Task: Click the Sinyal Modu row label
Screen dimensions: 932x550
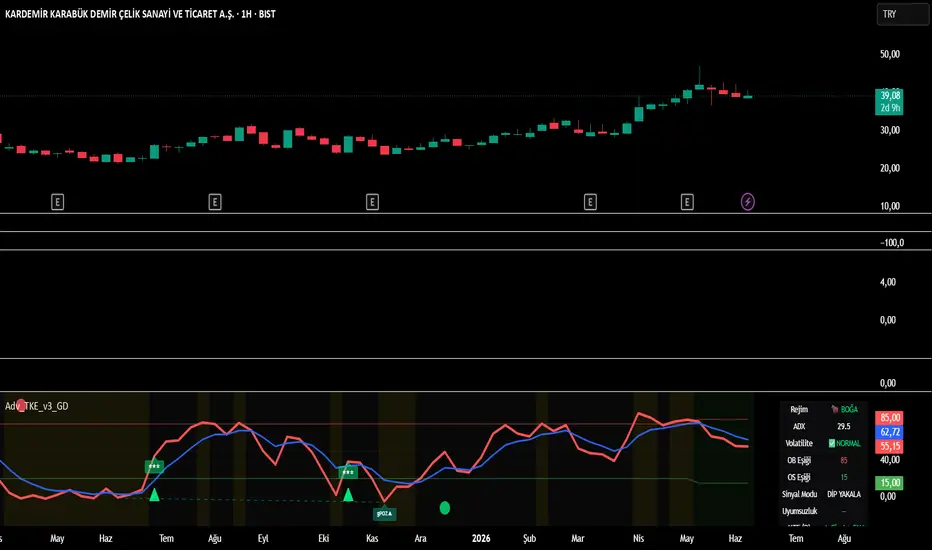Action: coord(799,495)
